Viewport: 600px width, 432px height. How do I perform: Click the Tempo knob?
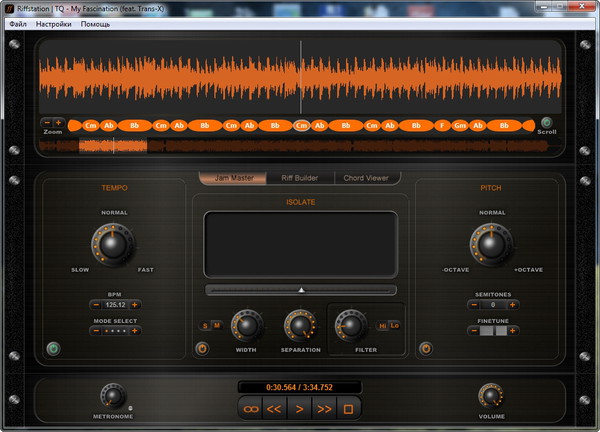[x=113, y=245]
